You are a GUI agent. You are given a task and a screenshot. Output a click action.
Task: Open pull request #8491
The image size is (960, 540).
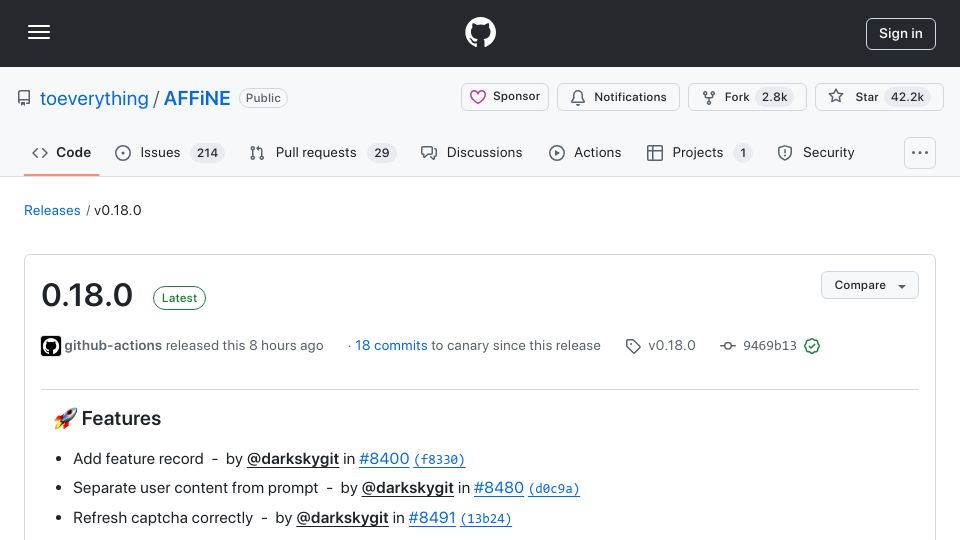[432, 518]
